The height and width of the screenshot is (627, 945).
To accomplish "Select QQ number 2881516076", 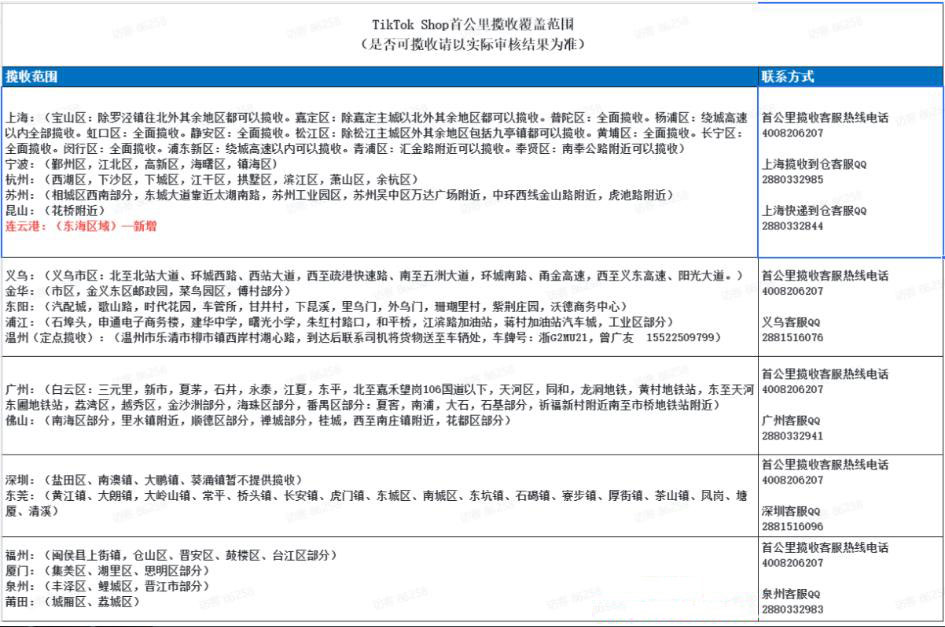I will click(793, 338).
